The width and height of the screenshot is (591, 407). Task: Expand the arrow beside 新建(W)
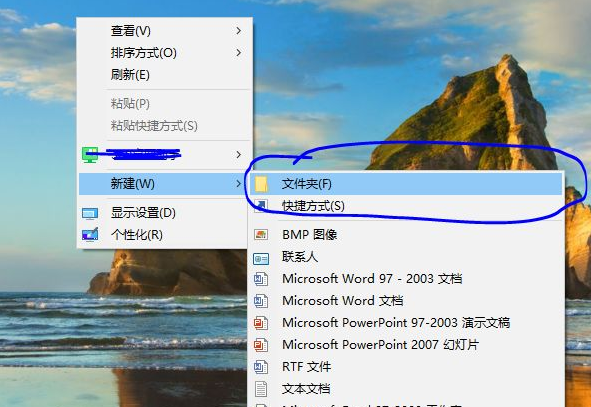[x=239, y=184]
